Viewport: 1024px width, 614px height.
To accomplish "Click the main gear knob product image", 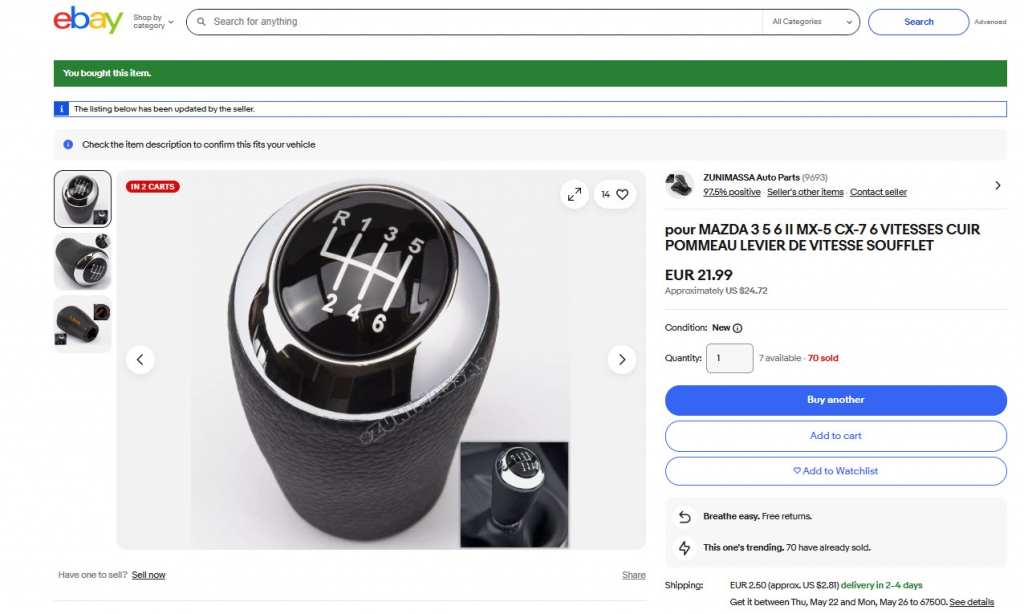I will click(x=381, y=359).
